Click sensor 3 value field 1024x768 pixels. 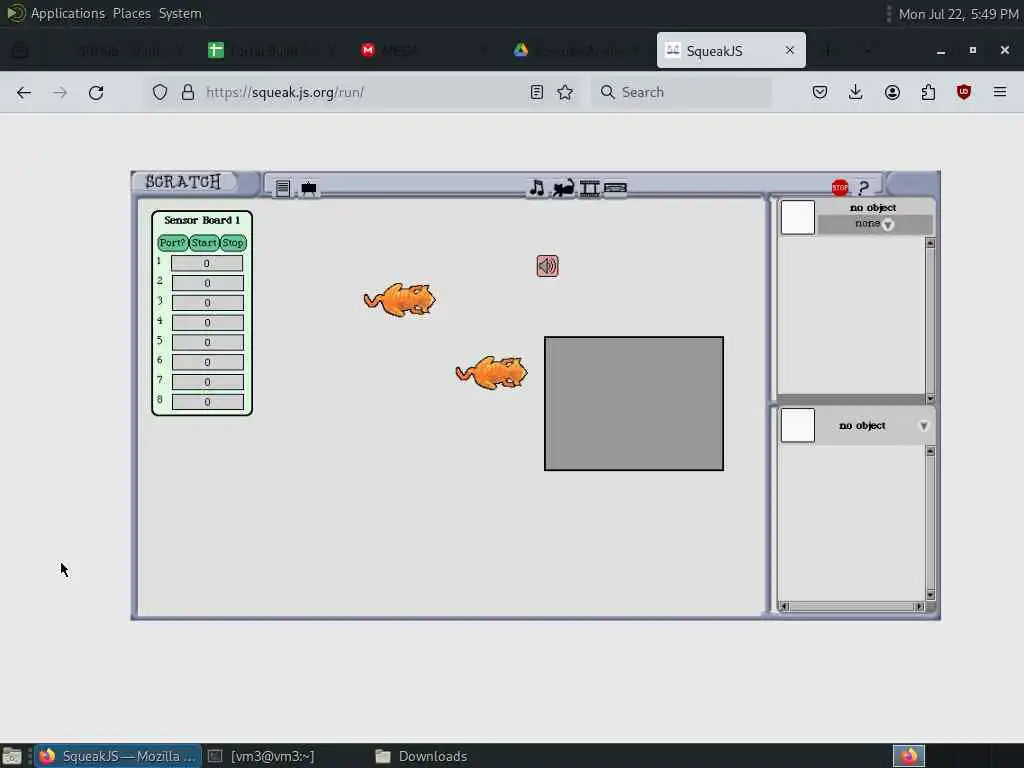207,303
